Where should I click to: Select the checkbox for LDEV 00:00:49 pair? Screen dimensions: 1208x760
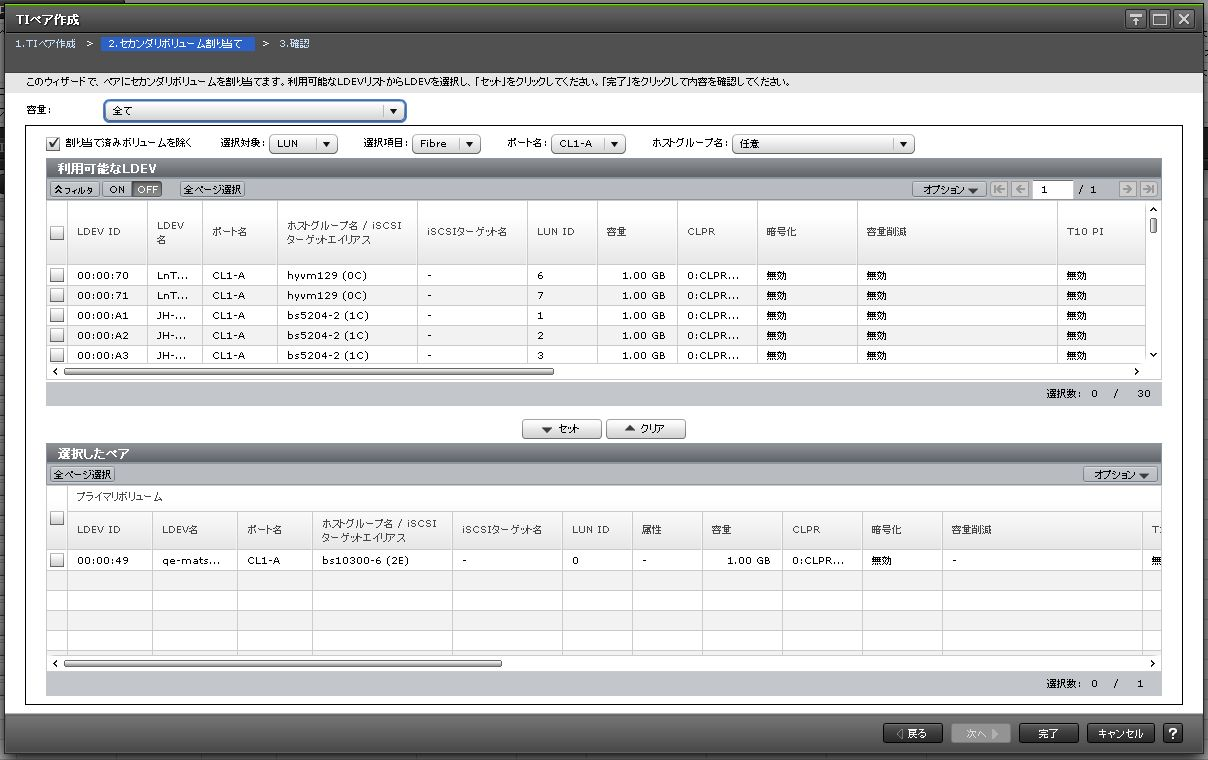[57, 560]
